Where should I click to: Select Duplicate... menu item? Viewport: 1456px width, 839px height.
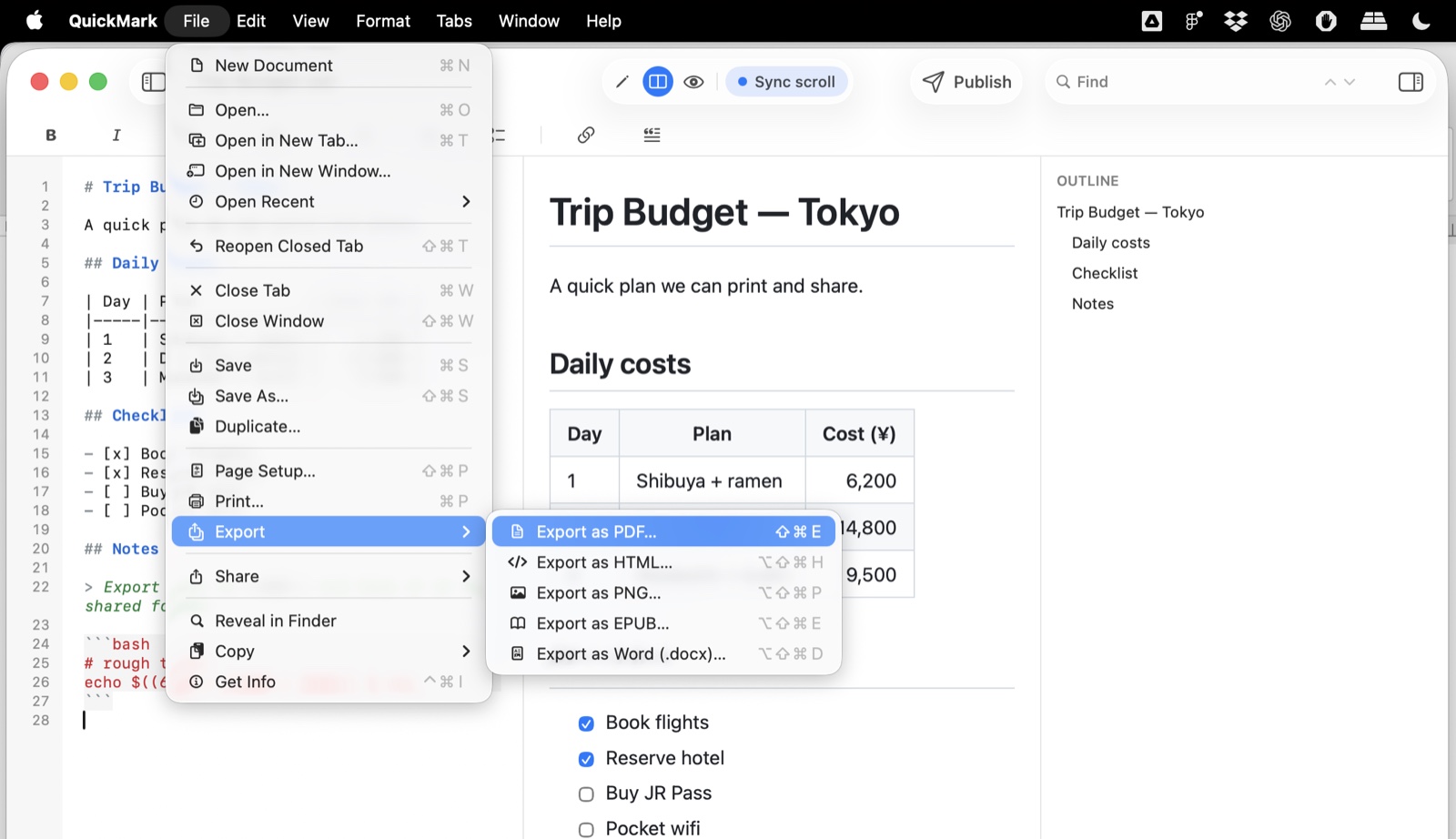[329, 427]
